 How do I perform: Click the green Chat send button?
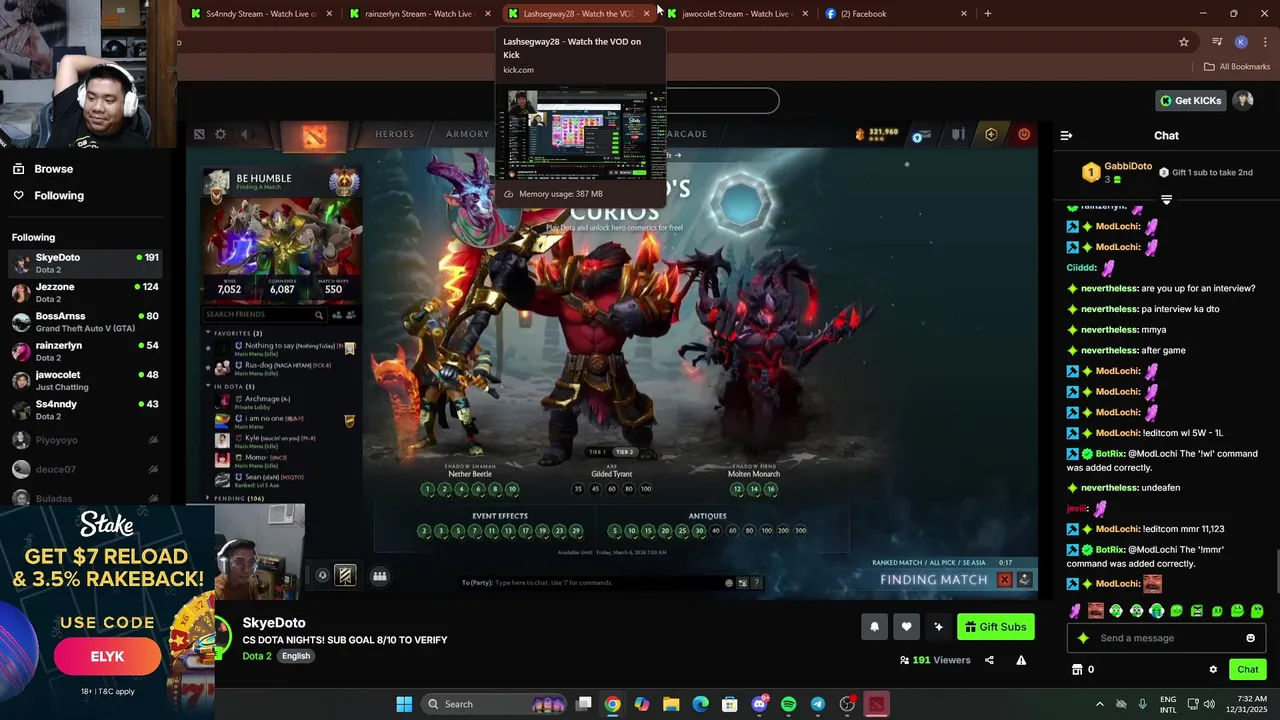click(x=1248, y=670)
